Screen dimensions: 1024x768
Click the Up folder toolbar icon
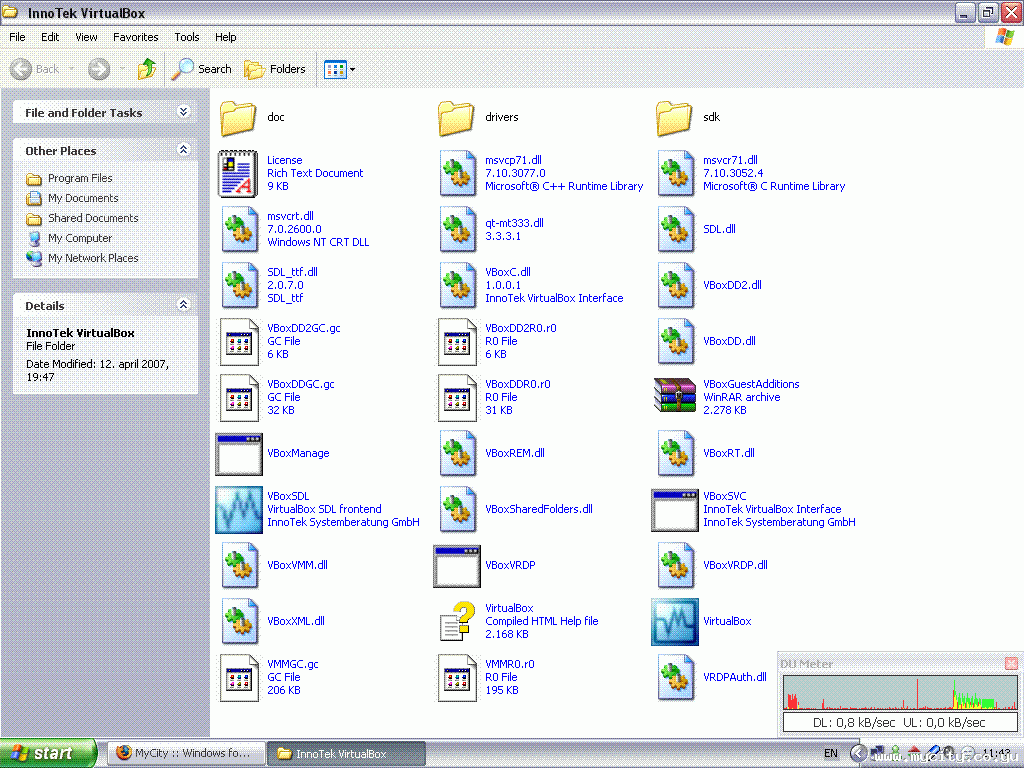tap(147, 69)
